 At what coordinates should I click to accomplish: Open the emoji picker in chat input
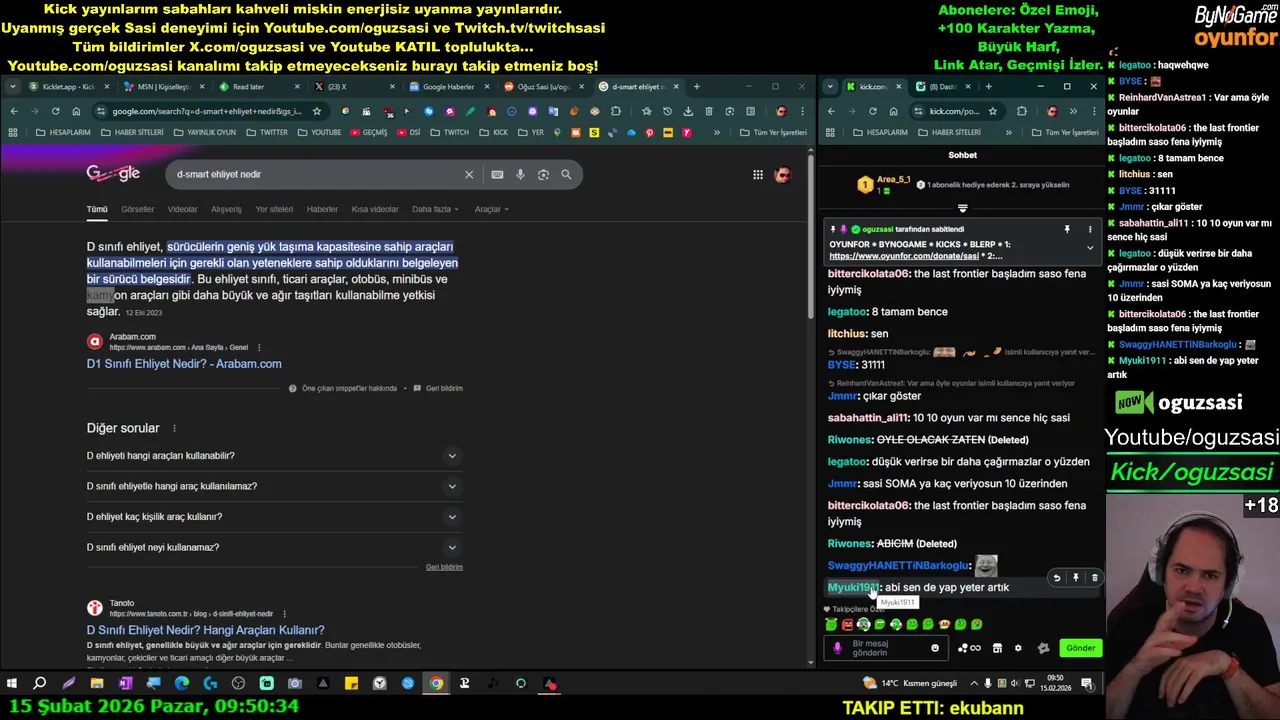tap(935, 648)
